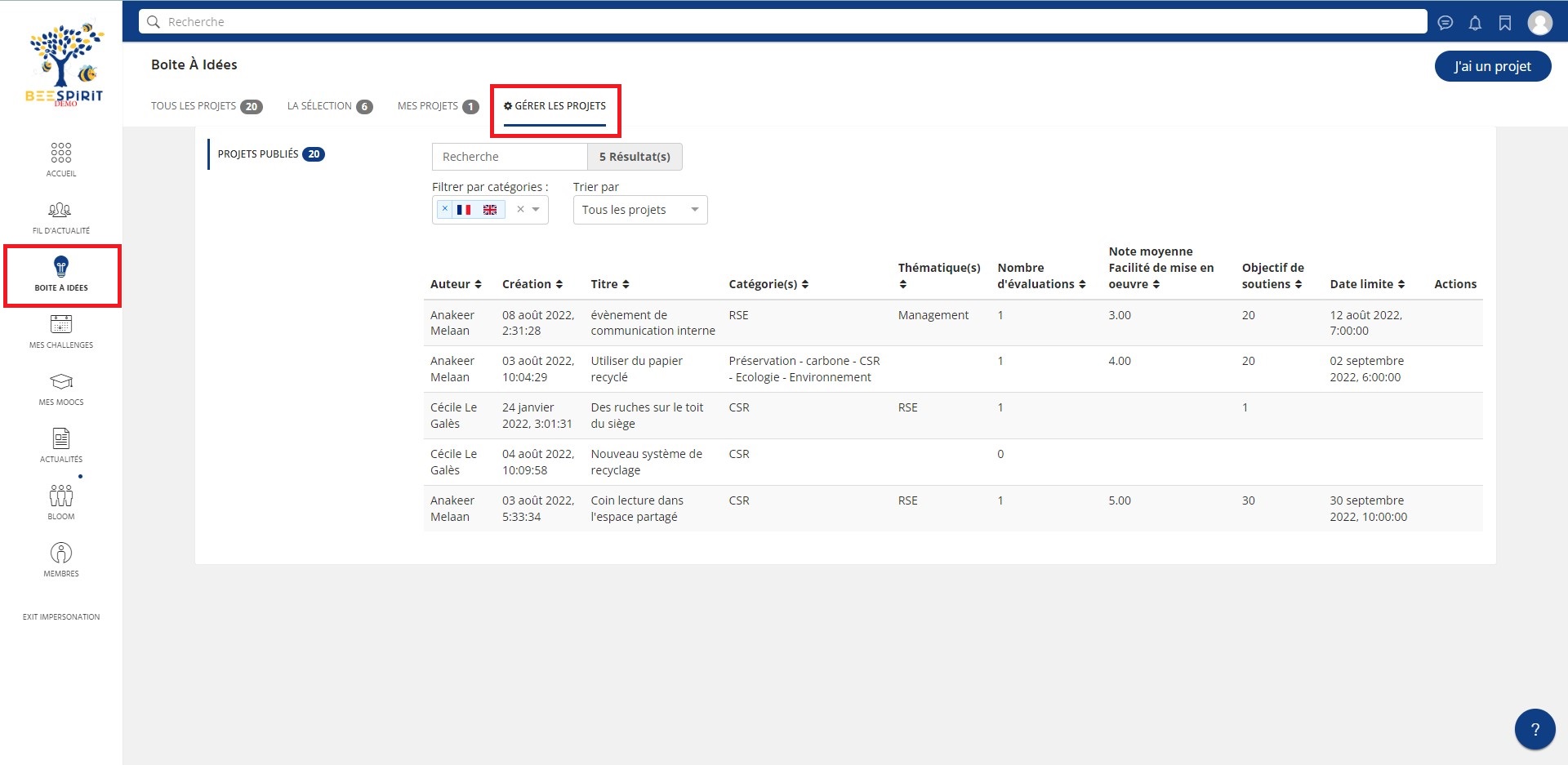Switch to Tous les projets tab
1568x765 pixels.
click(x=207, y=106)
